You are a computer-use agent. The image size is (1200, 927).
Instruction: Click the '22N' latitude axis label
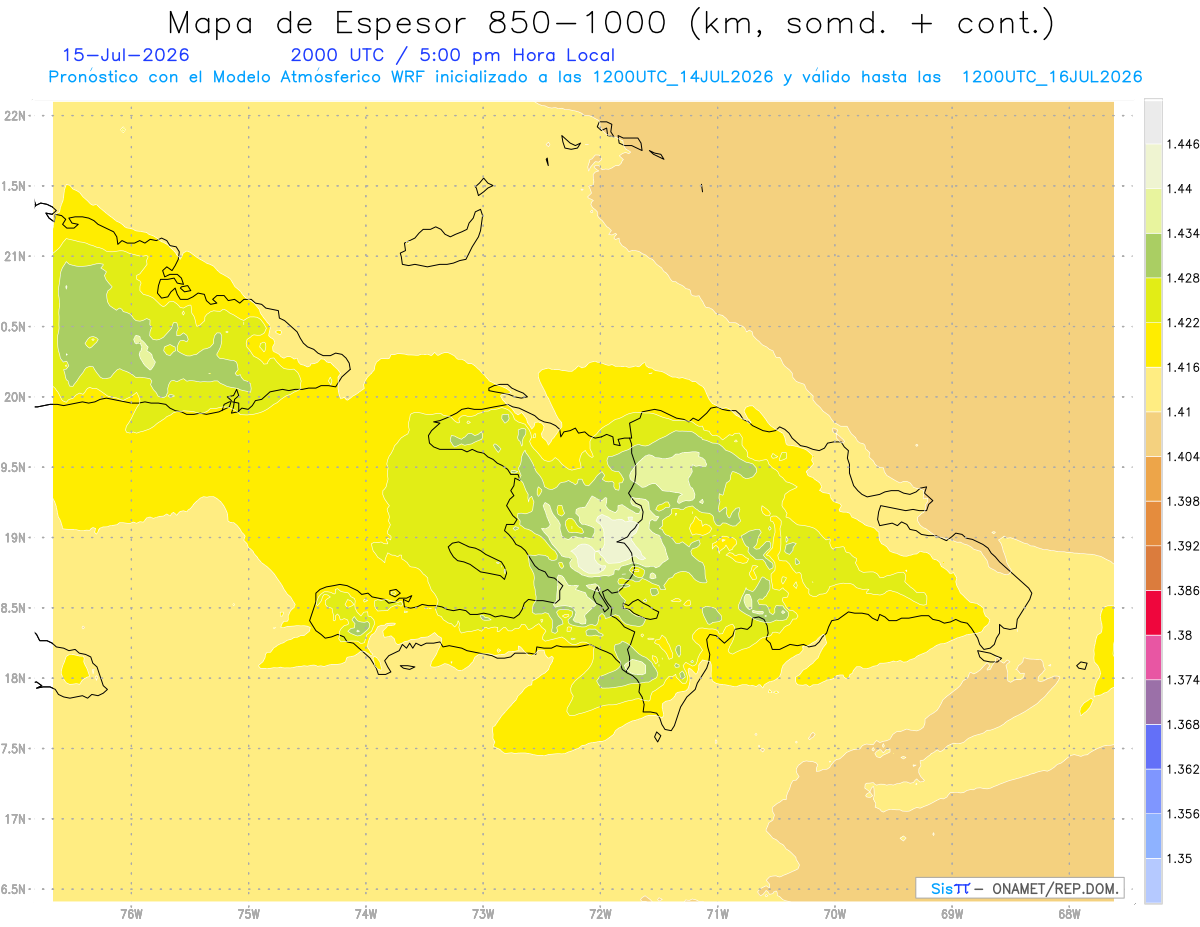15,116
